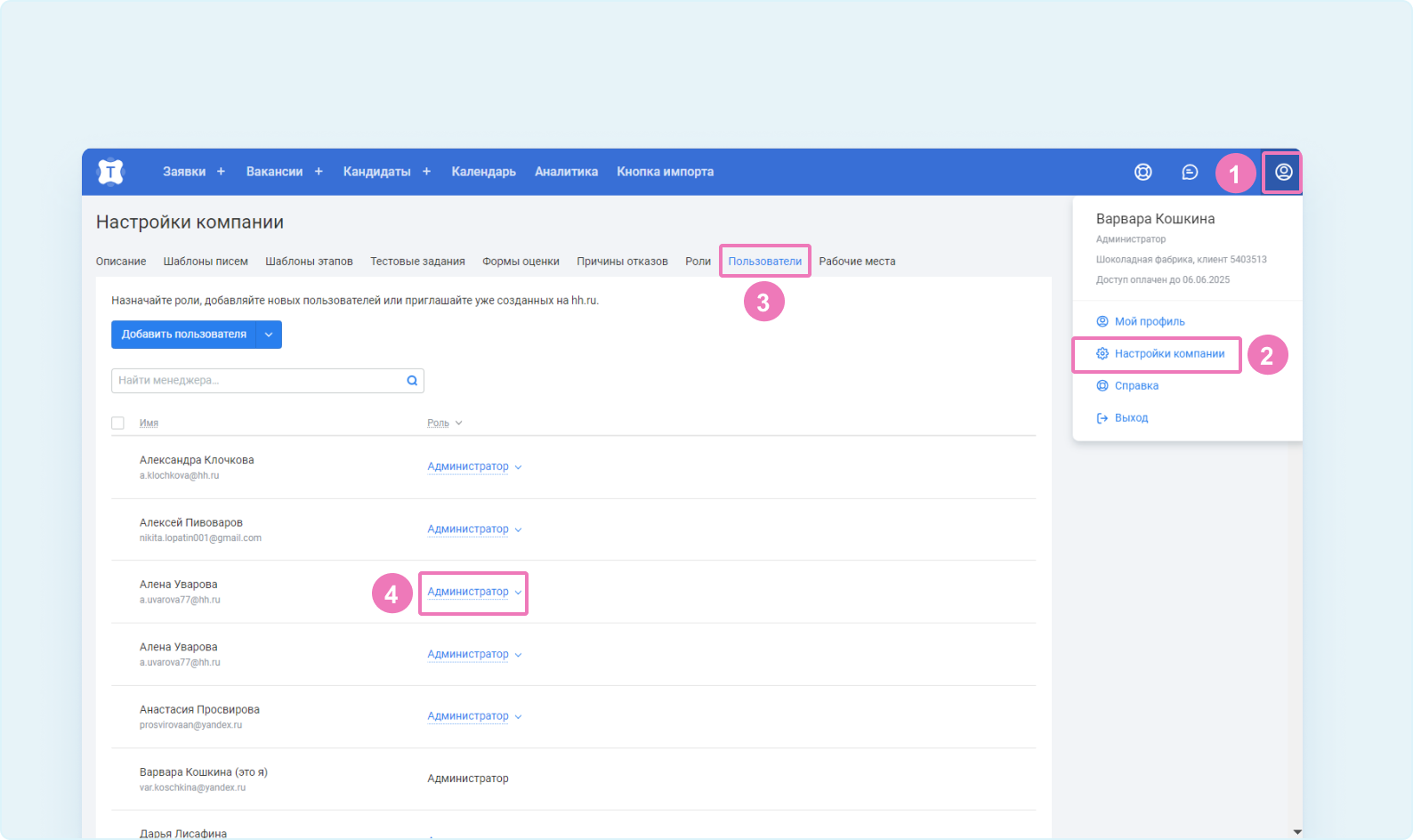Switch to the Шаблоны писем tab

[206, 262]
